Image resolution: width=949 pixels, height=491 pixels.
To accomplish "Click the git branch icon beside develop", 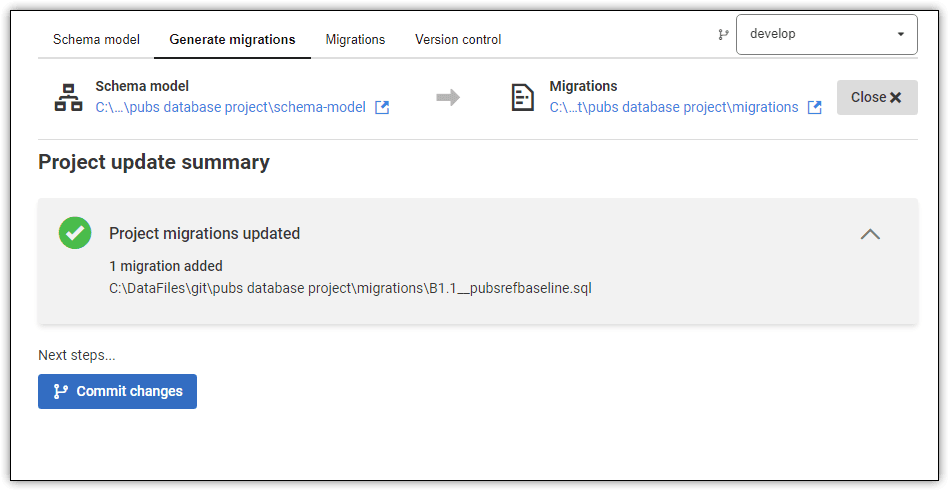I will tap(723, 35).
